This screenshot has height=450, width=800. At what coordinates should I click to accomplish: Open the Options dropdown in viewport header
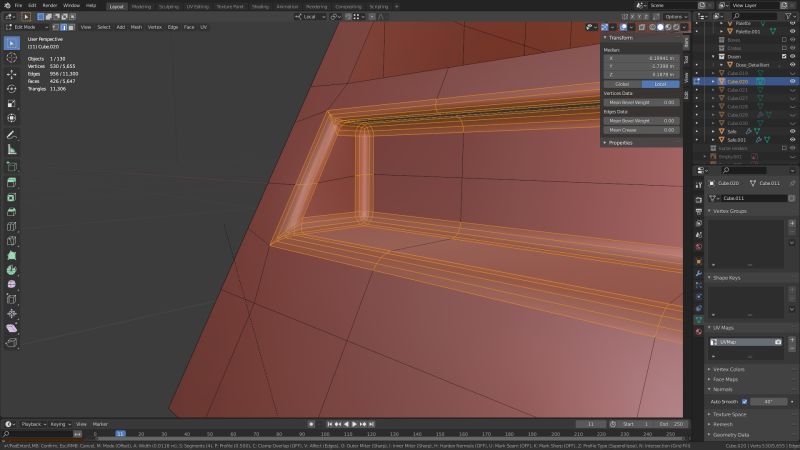tap(676, 17)
